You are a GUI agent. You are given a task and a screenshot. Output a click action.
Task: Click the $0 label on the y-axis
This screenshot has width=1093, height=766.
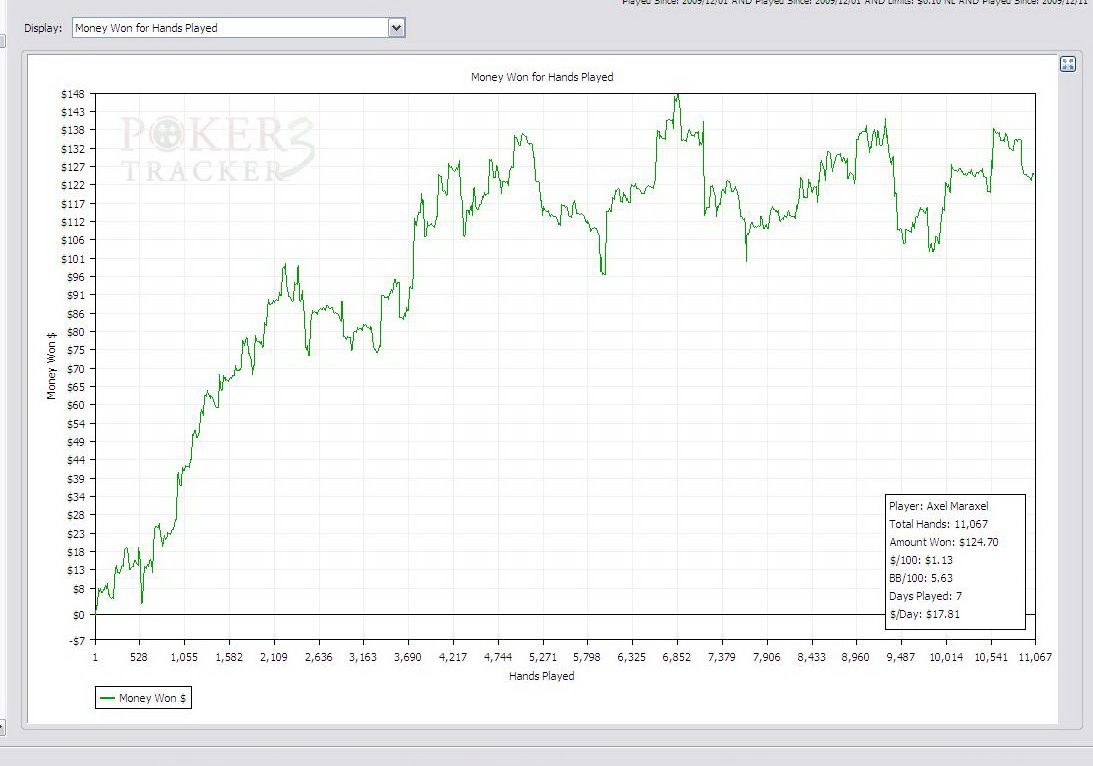(x=77, y=614)
